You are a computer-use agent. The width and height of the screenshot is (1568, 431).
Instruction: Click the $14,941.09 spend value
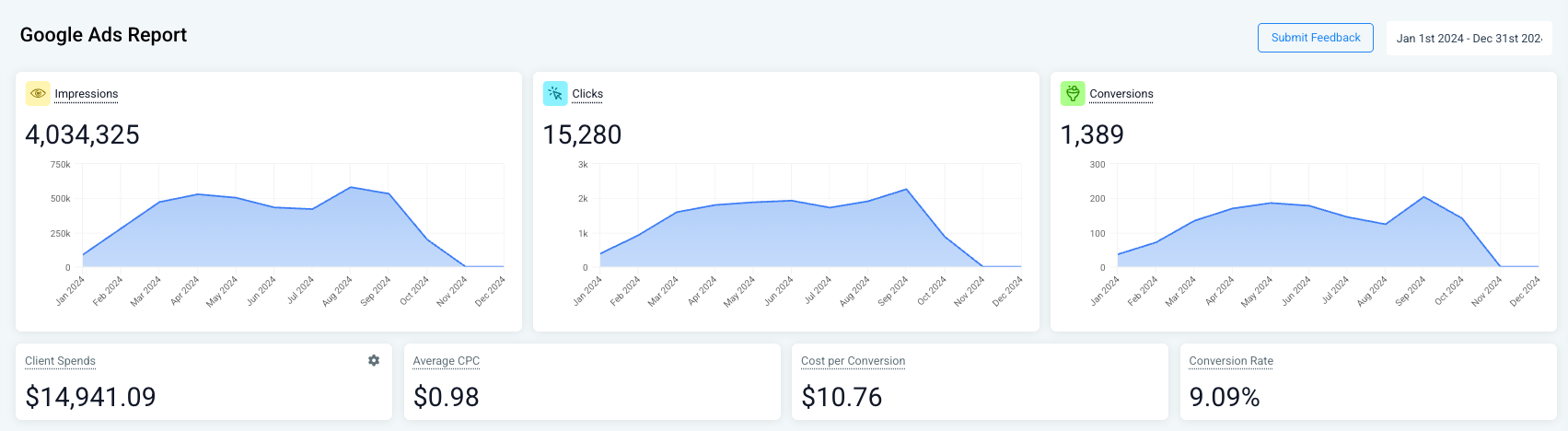tap(91, 397)
